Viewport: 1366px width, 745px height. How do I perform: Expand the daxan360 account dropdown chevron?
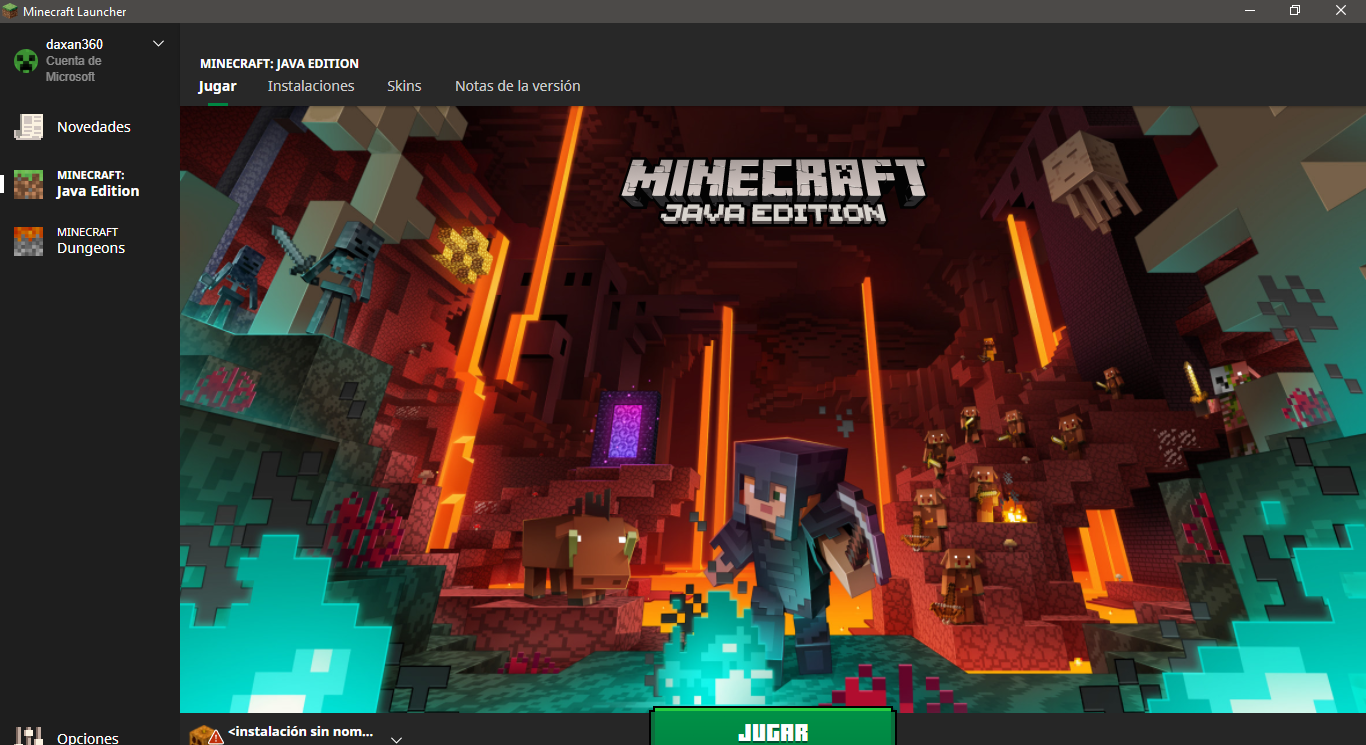[158, 44]
